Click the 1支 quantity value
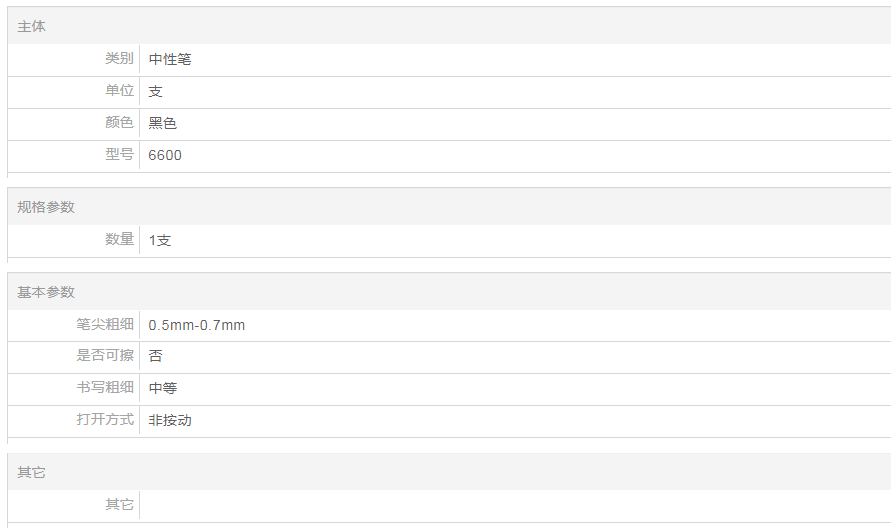Screen dimensions: 895x528 click(160, 241)
